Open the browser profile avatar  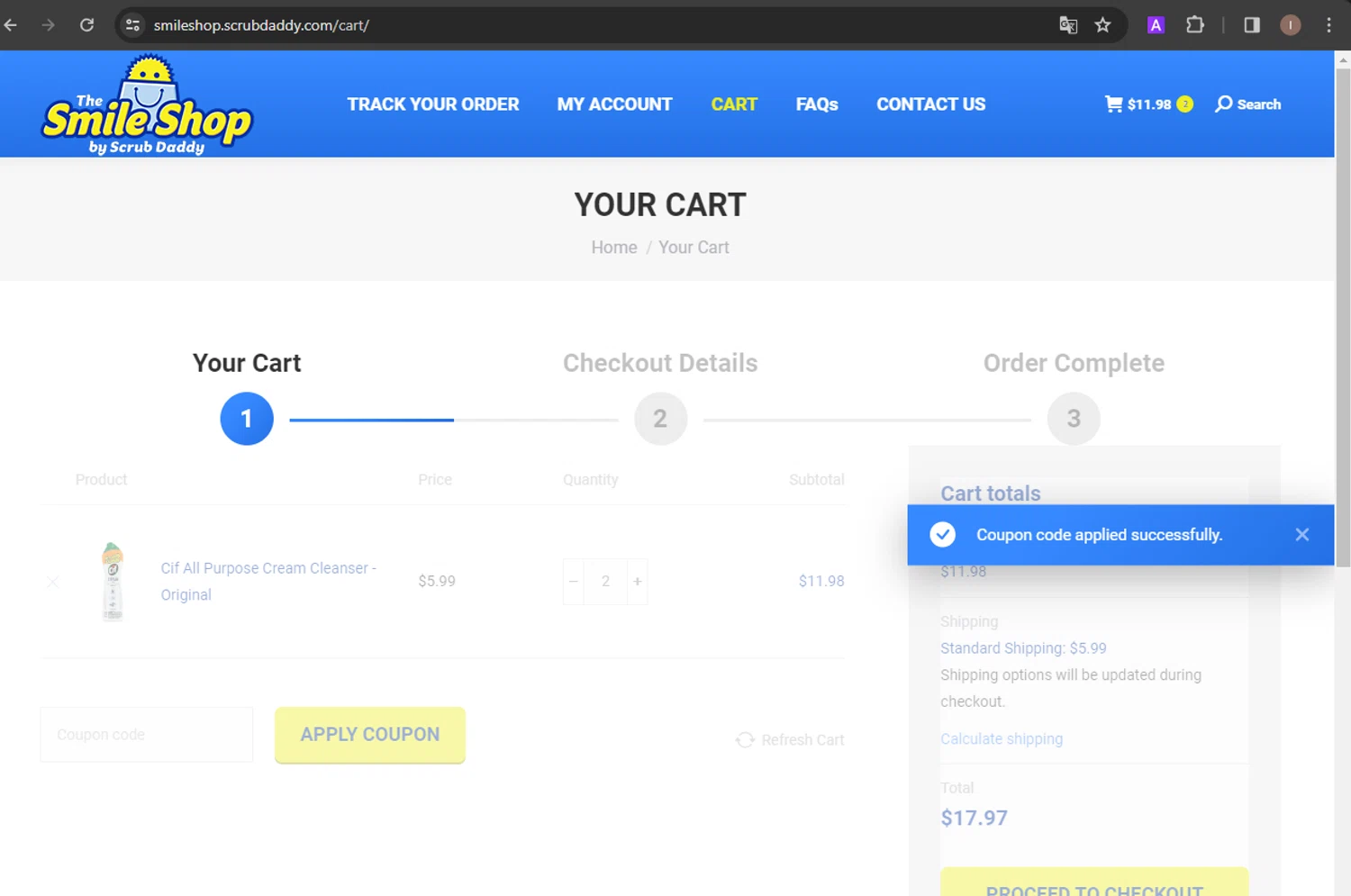coord(1291,25)
